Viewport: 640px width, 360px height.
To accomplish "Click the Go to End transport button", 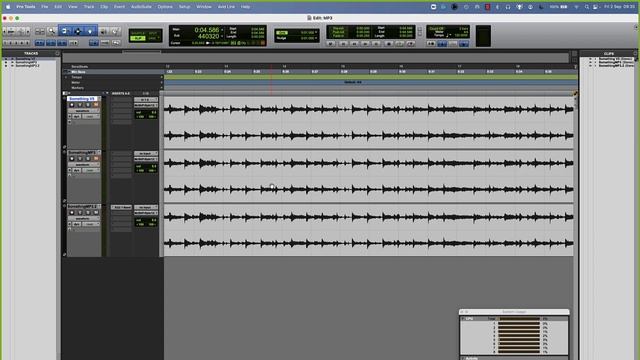I will [x=376, y=44].
